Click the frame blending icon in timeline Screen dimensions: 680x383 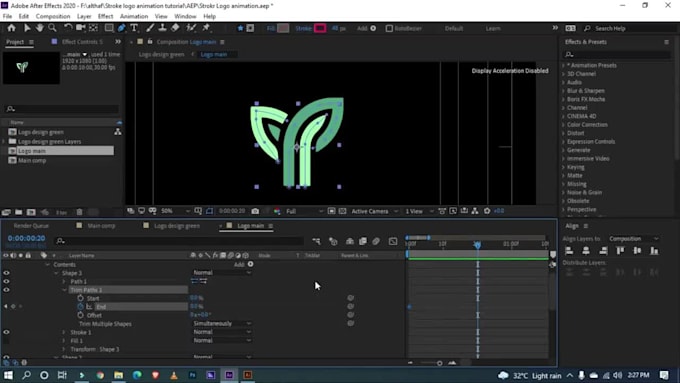[x=363, y=241]
